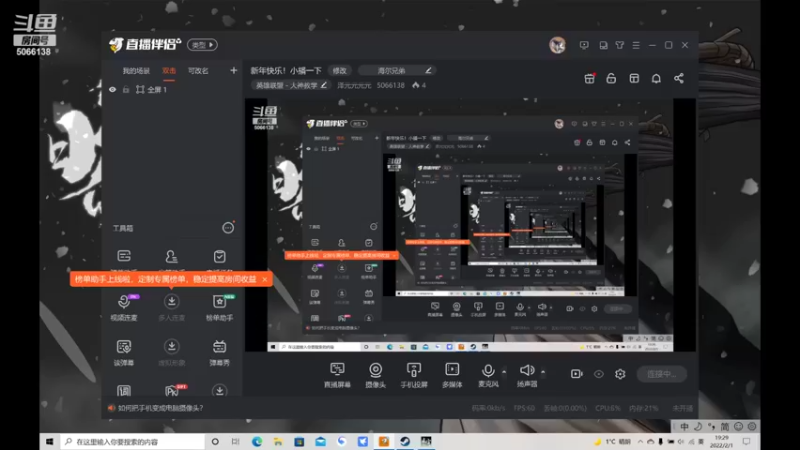Open File Explorer from the taskbar
The height and width of the screenshot is (450, 800).
(278, 441)
